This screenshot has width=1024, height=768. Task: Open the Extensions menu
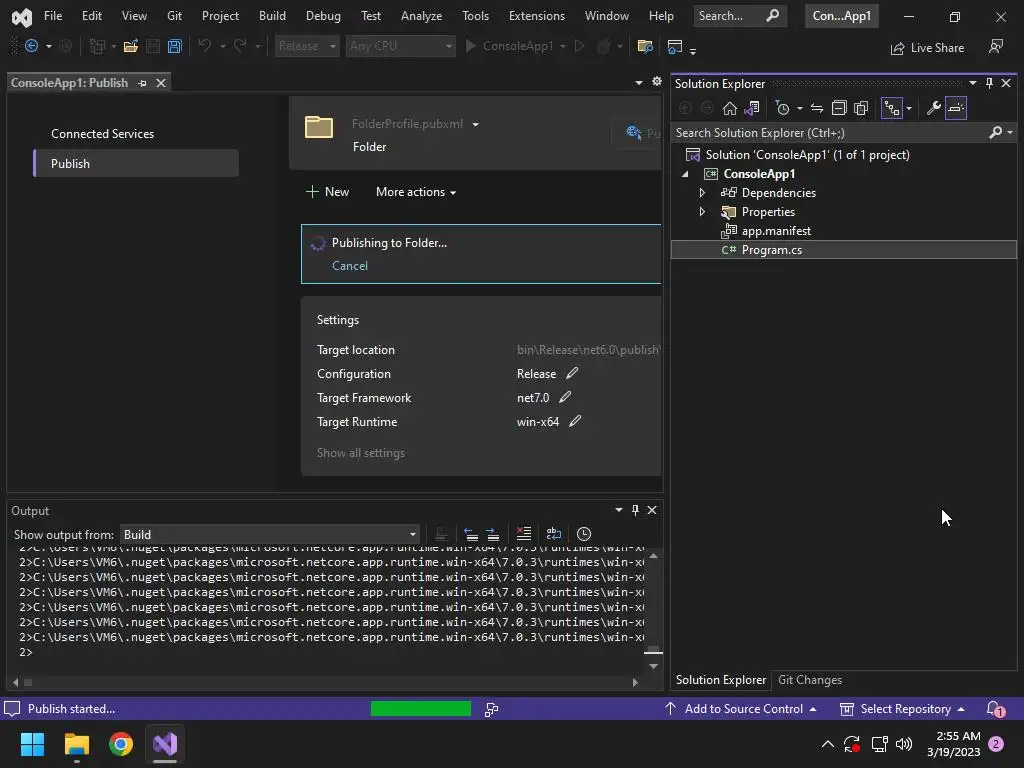(x=537, y=16)
